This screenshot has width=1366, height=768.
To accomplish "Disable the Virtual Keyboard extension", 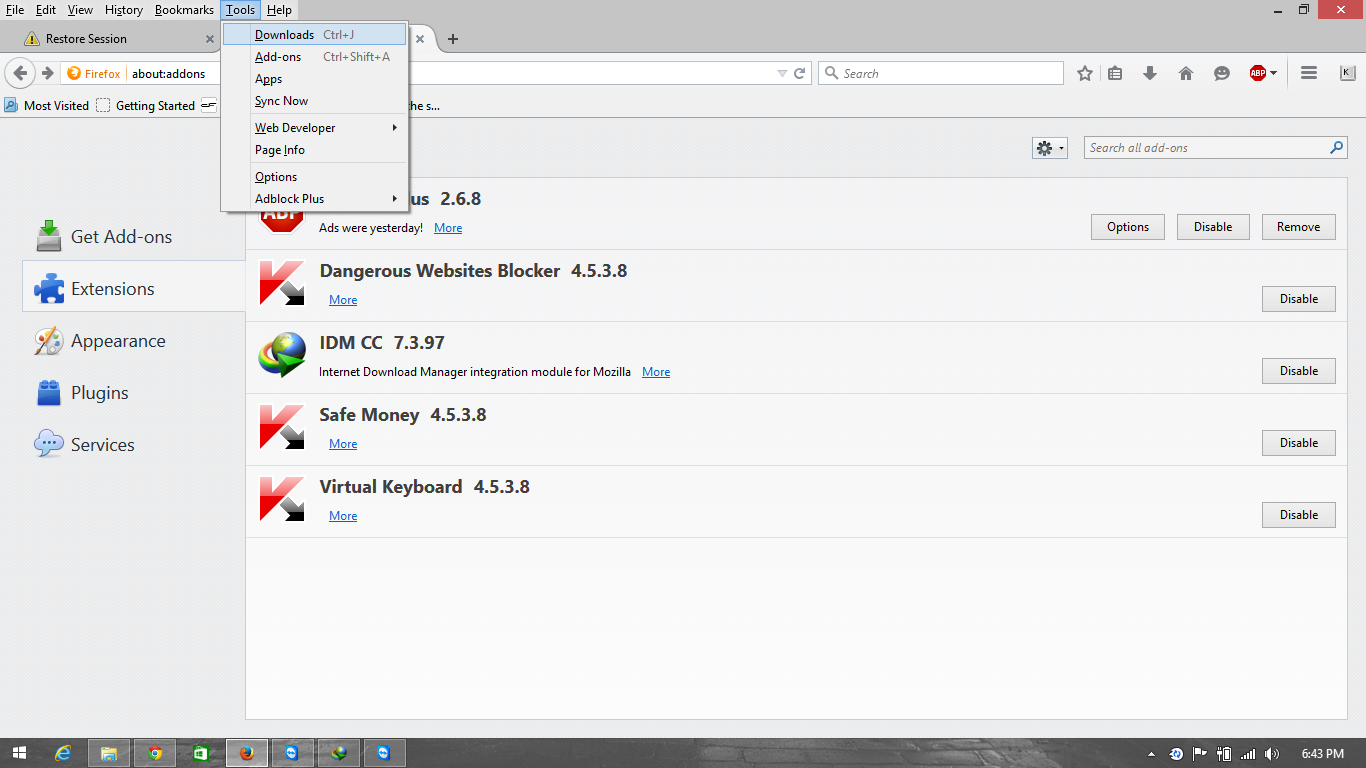I will (x=1298, y=515).
